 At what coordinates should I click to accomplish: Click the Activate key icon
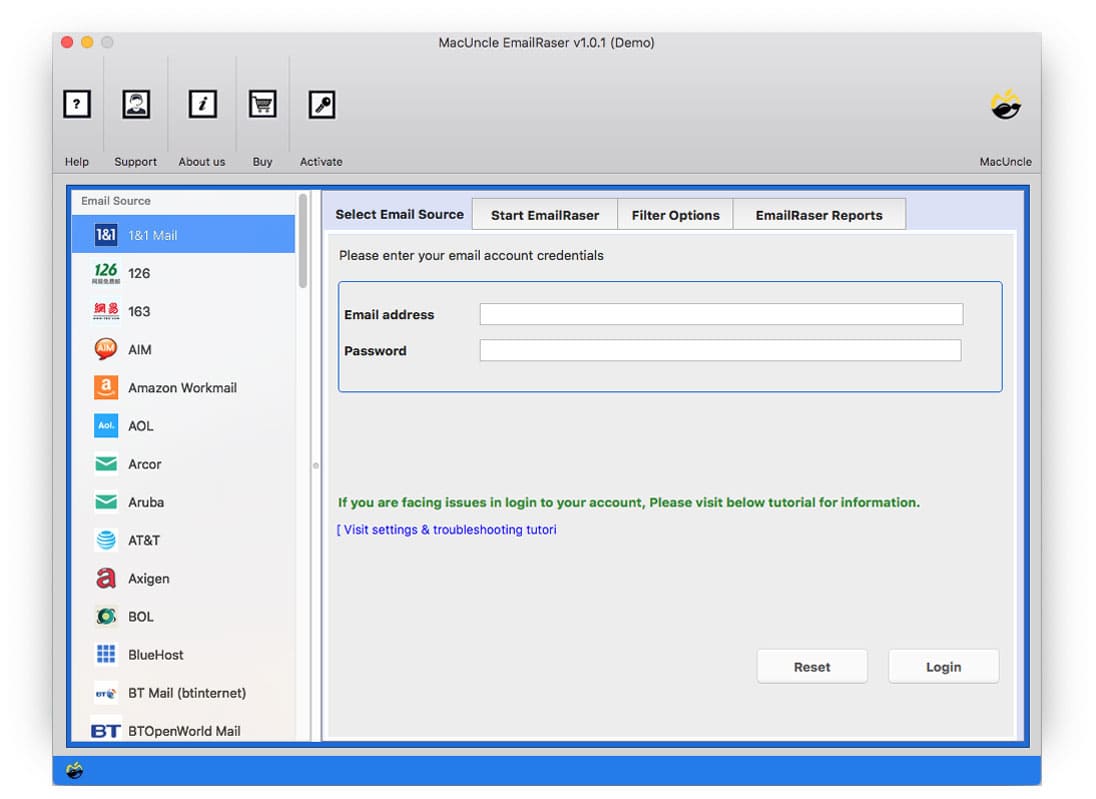(321, 104)
